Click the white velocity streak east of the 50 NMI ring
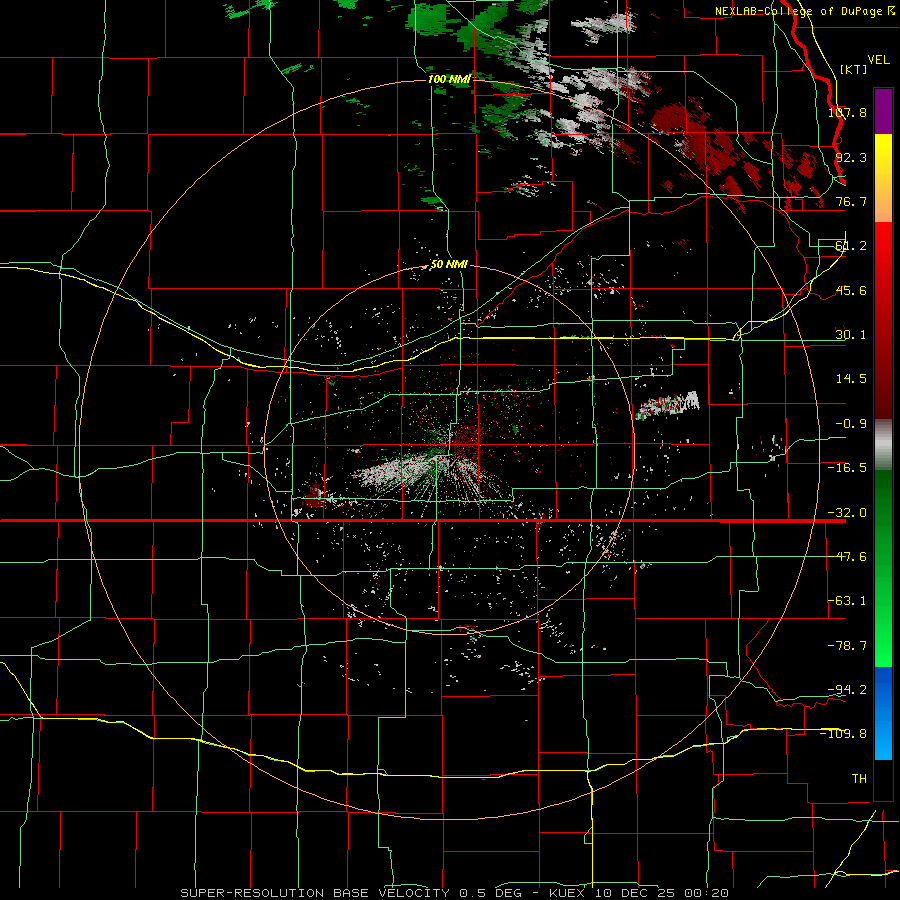This screenshot has width=900, height=900. [x=669, y=404]
